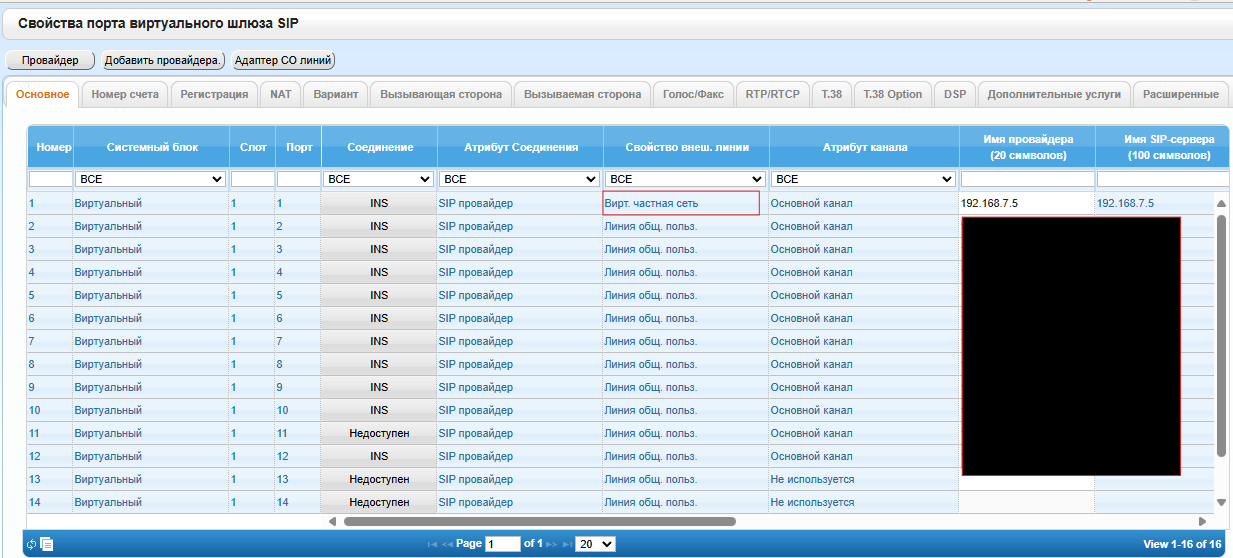
Task: Open the Вызывающая сторона tab
Action: tap(441, 94)
